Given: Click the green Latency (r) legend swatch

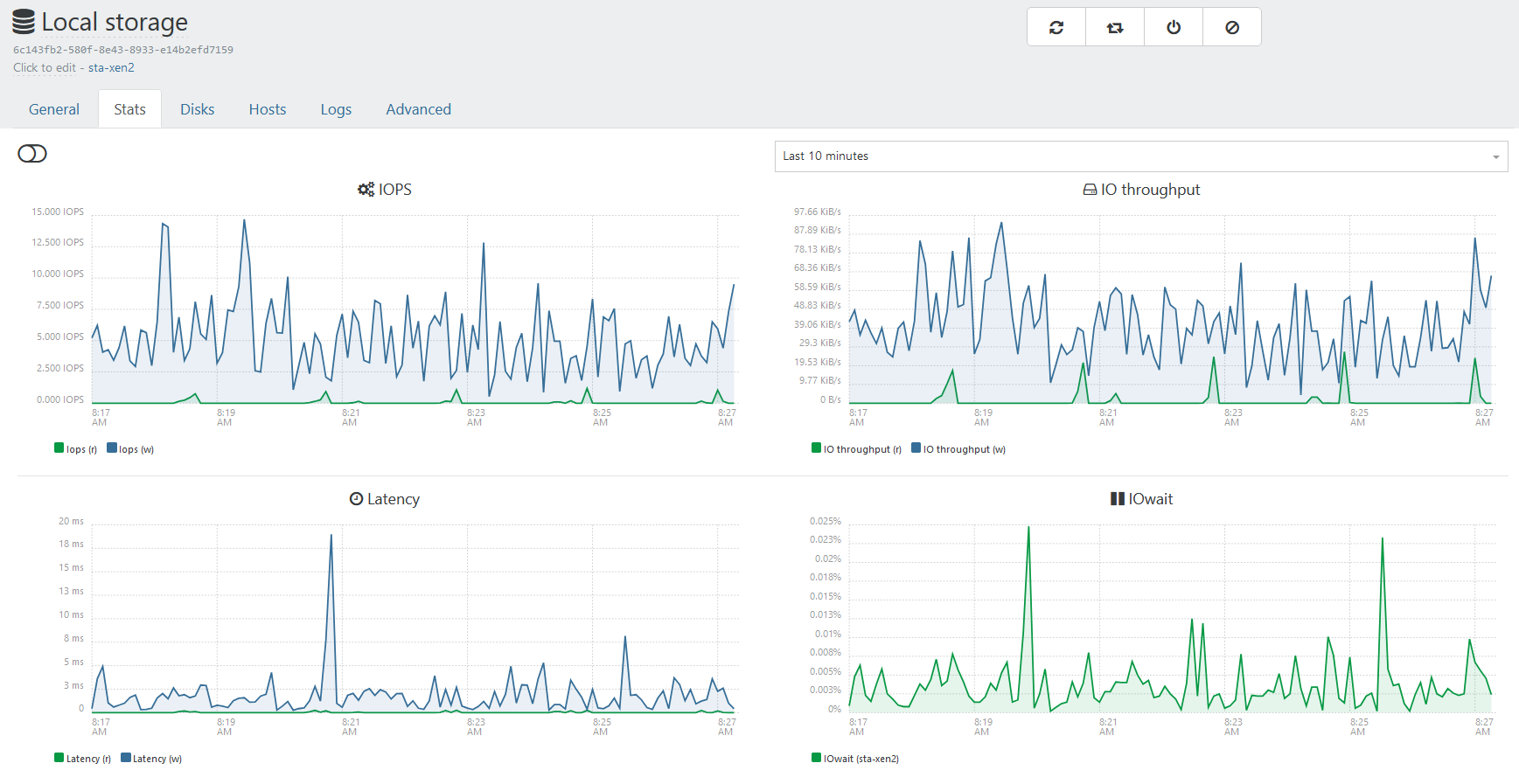Looking at the screenshot, I should pos(59,758).
